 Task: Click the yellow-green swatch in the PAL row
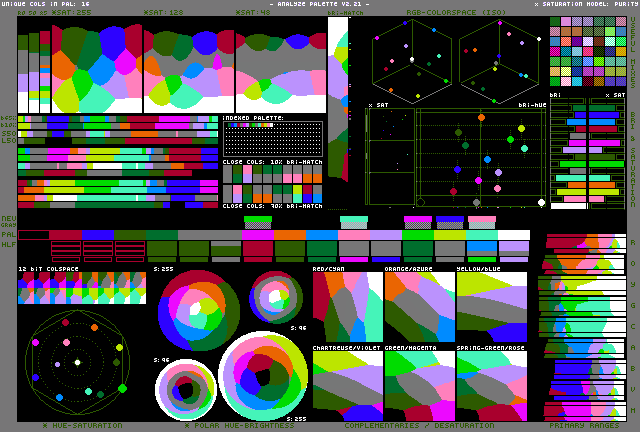point(450,235)
